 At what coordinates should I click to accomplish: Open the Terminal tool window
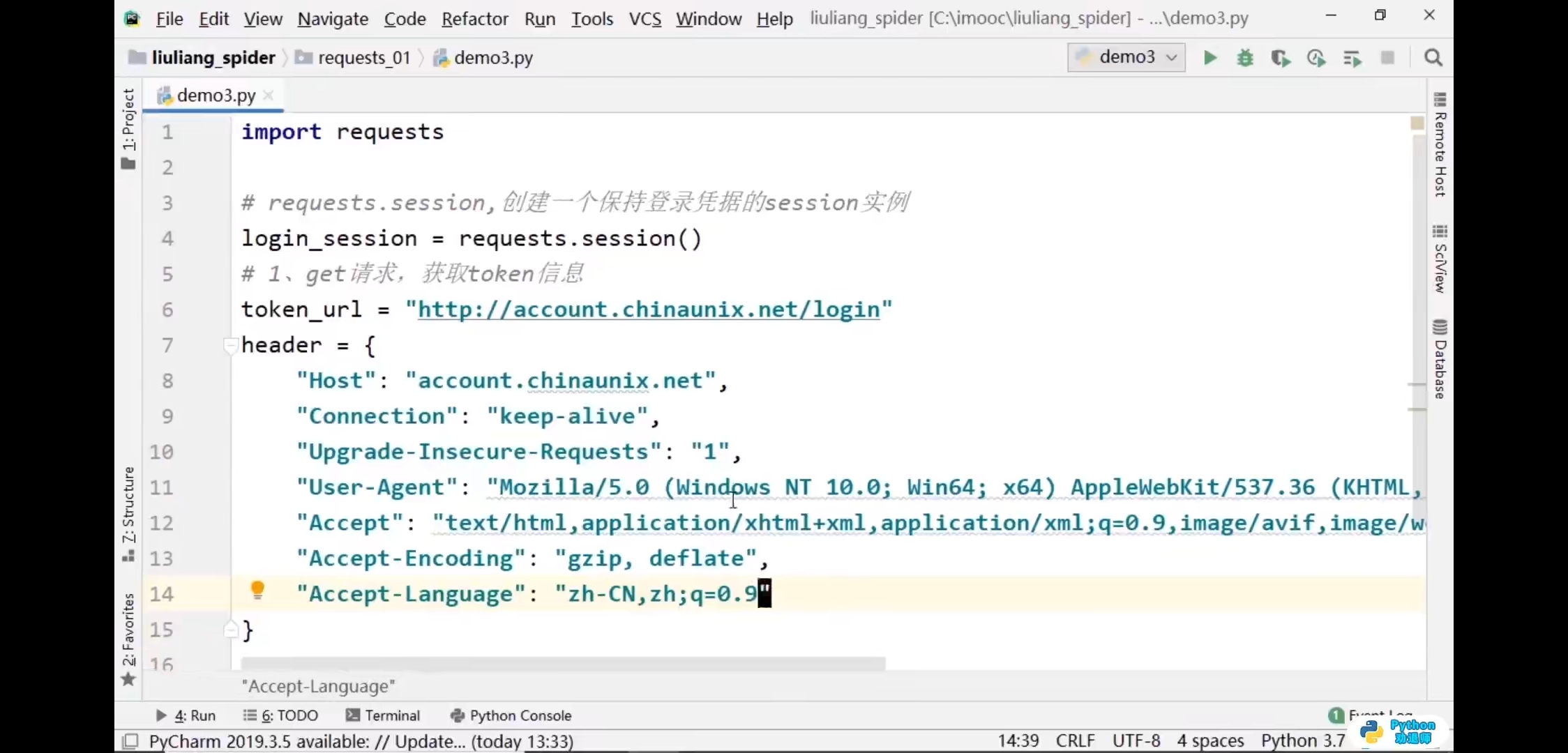(x=383, y=715)
